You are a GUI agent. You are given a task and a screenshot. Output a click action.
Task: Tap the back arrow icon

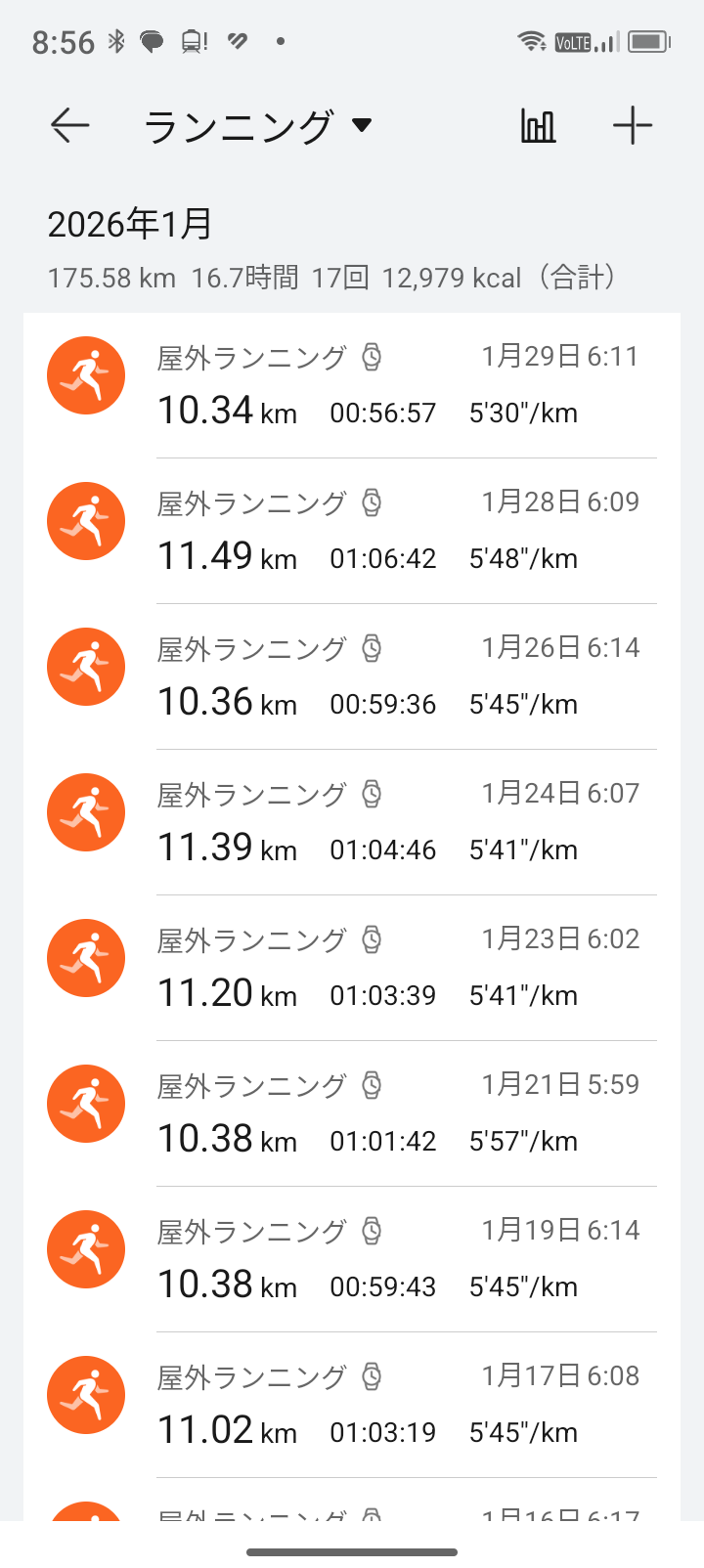[x=70, y=126]
